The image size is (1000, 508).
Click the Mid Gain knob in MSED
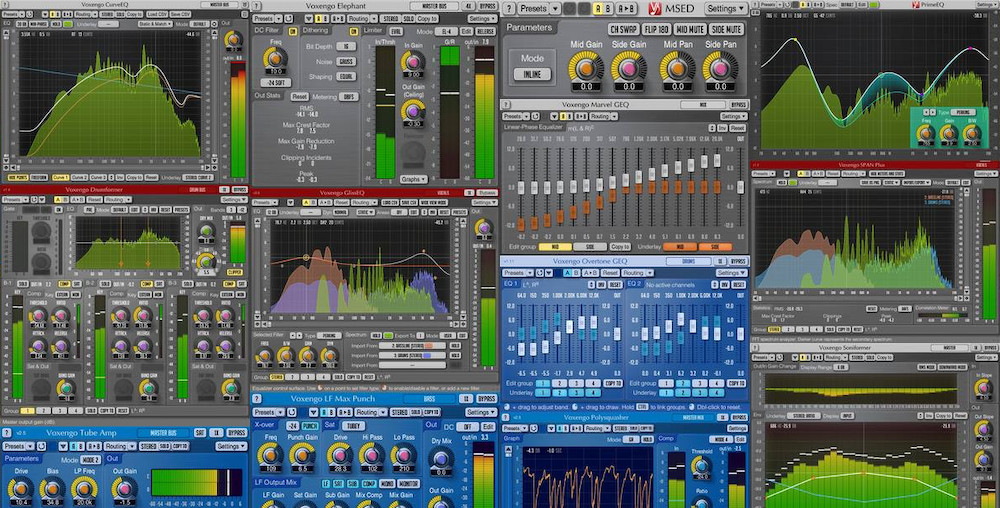(x=585, y=68)
